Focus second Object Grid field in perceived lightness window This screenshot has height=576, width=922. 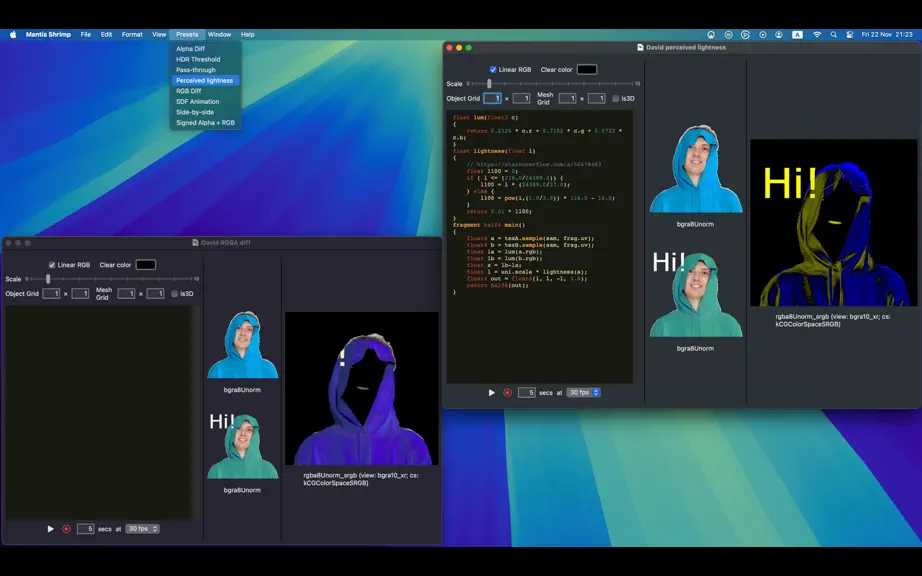click(x=521, y=98)
